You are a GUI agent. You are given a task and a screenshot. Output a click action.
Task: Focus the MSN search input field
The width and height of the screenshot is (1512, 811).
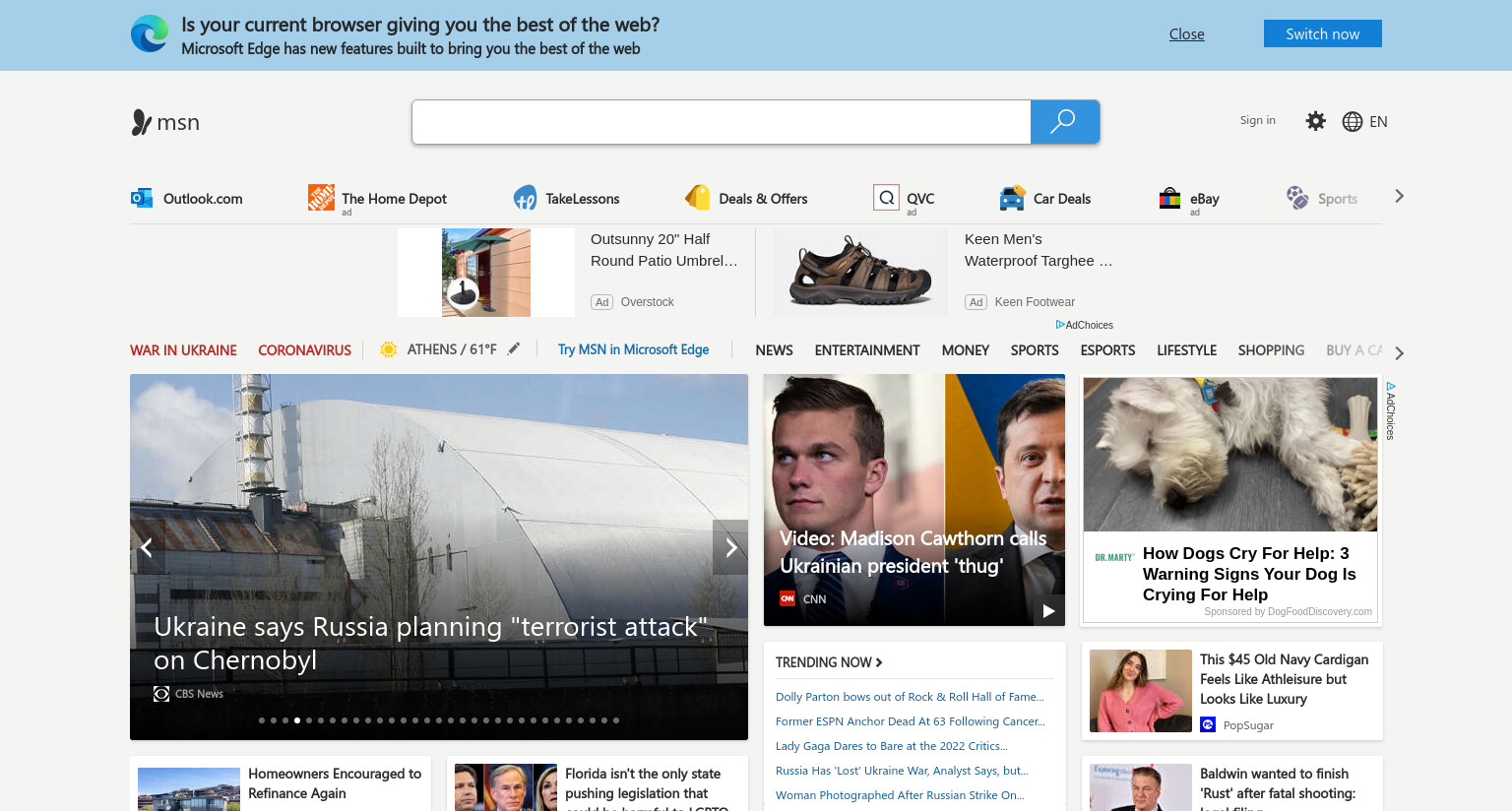pos(722,122)
